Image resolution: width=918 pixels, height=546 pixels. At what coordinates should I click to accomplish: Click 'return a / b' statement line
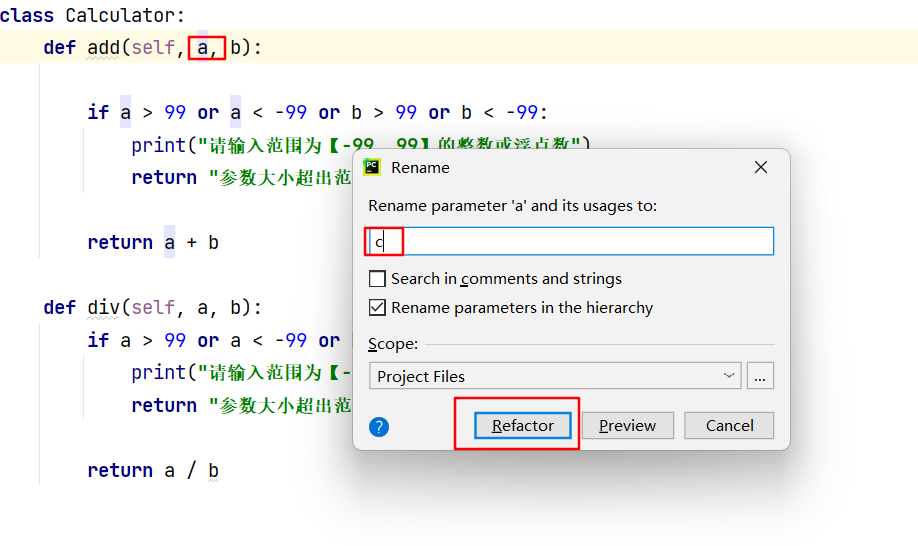(x=153, y=471)
